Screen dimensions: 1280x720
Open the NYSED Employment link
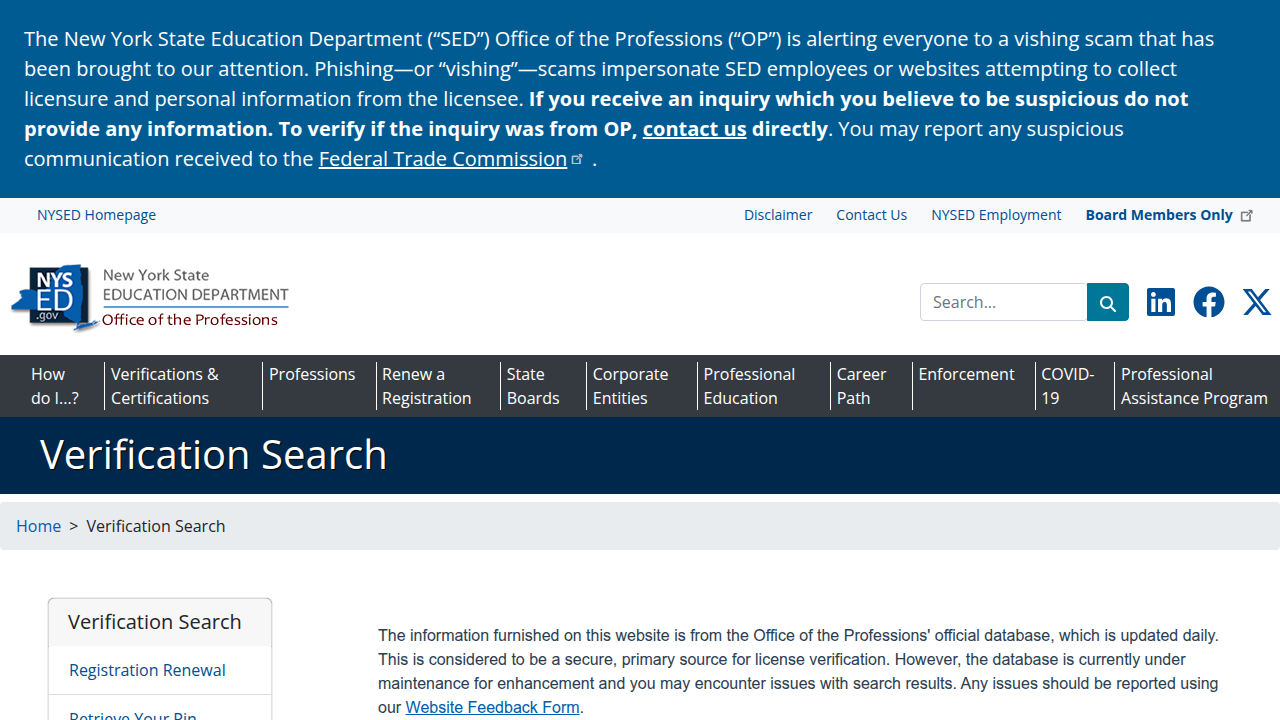tap(996, 215)
